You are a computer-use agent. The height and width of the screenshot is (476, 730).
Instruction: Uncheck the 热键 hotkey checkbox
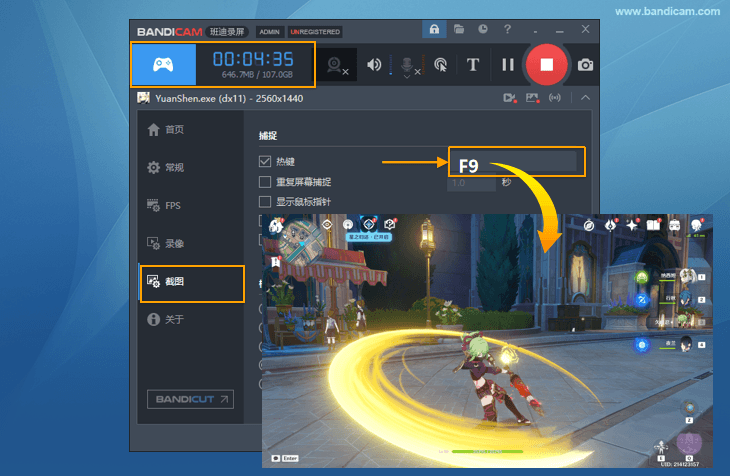265,161
